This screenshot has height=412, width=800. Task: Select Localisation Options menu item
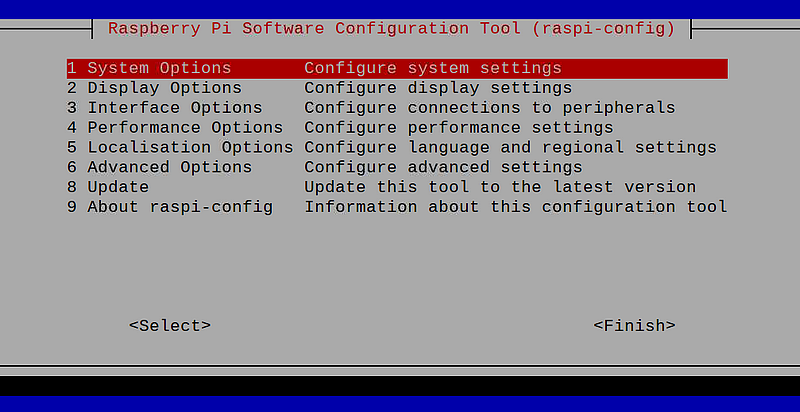(x=397, y=147)
